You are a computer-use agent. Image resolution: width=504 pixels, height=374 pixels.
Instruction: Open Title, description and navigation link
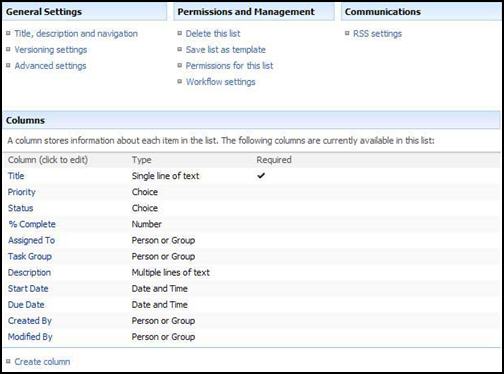pos(76,34)
